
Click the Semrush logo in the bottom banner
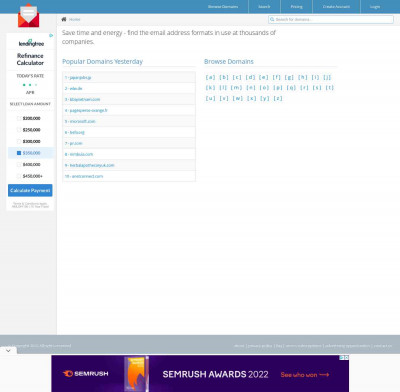tap(86, 374)
